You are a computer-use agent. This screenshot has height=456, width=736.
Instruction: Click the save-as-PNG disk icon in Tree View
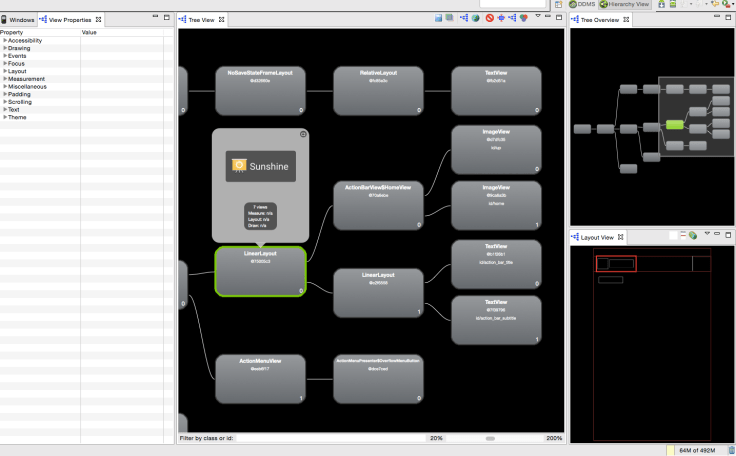point(439,19)
